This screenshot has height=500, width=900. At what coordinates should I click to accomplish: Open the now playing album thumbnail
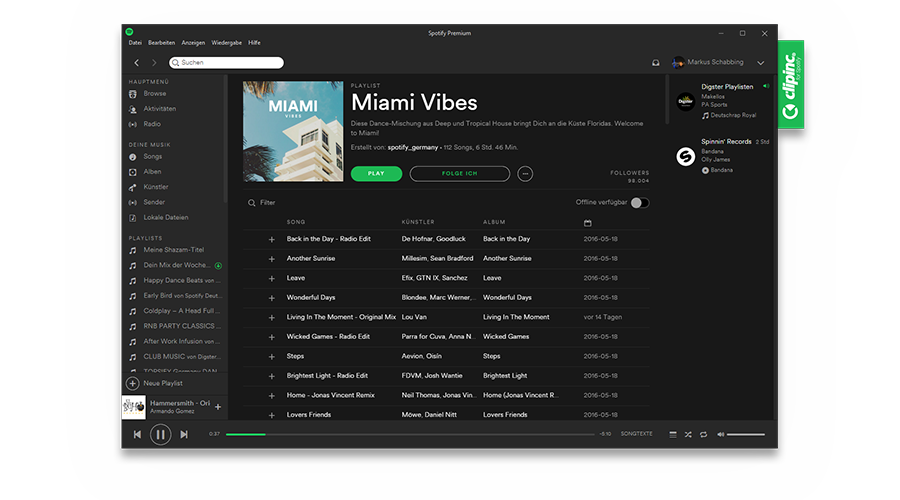point(134,407)
